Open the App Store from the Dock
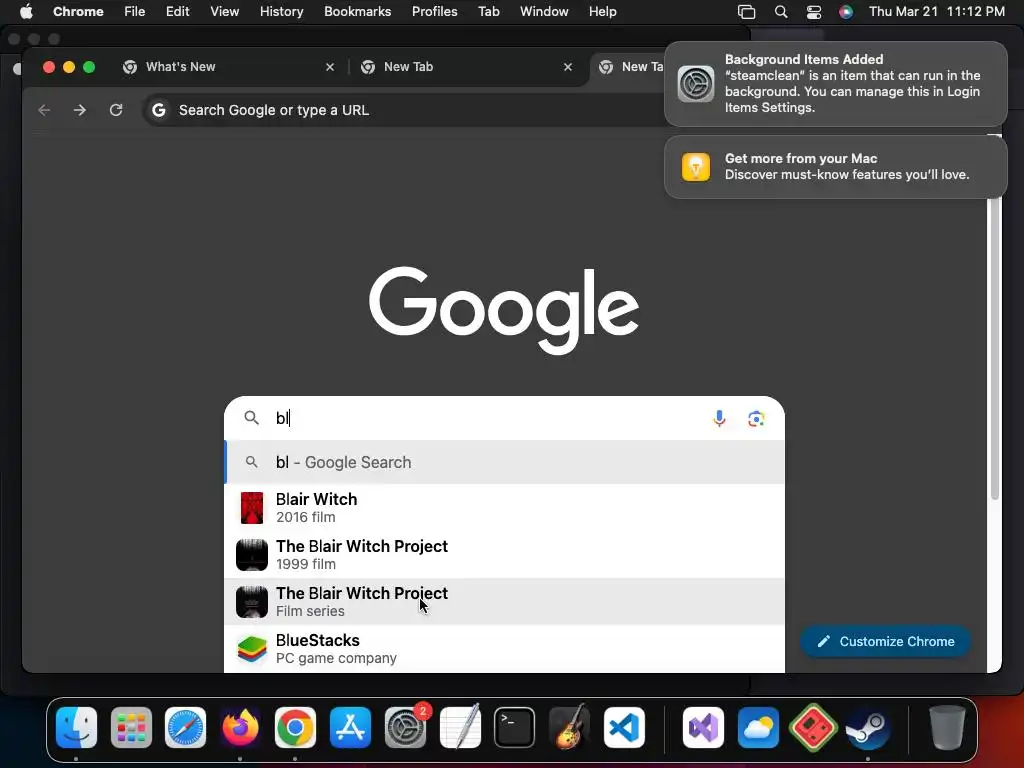This screenshot has height=768, width=1024. click(350, 728)
